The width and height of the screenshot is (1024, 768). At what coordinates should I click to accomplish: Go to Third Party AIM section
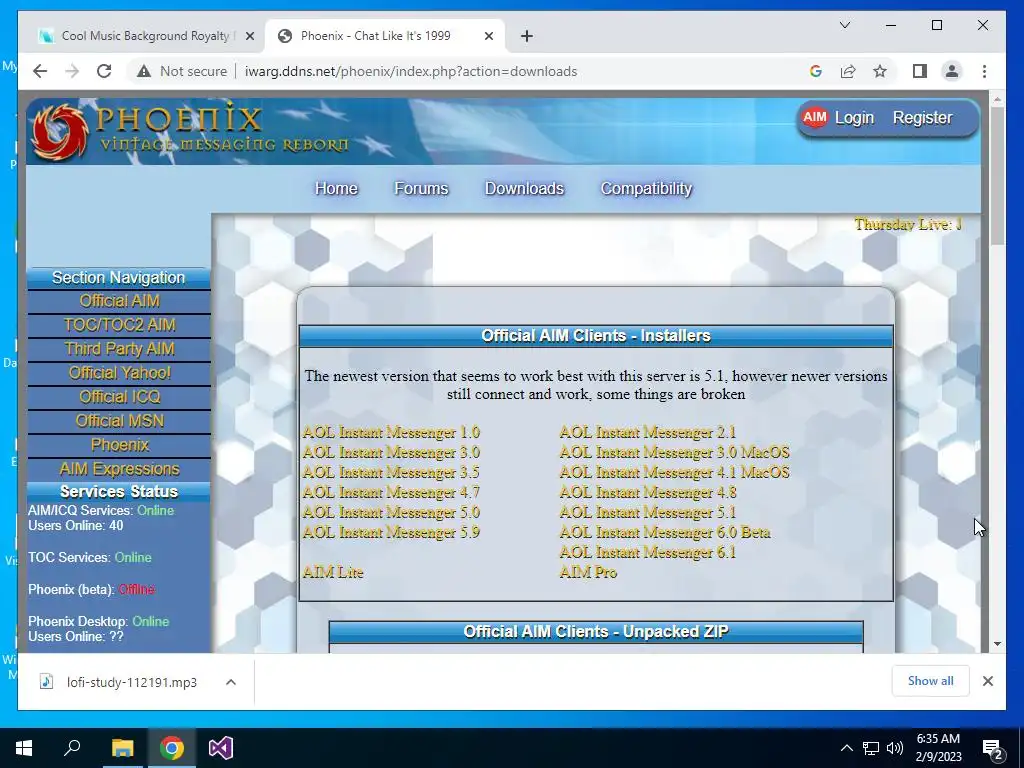coord(119,349)
